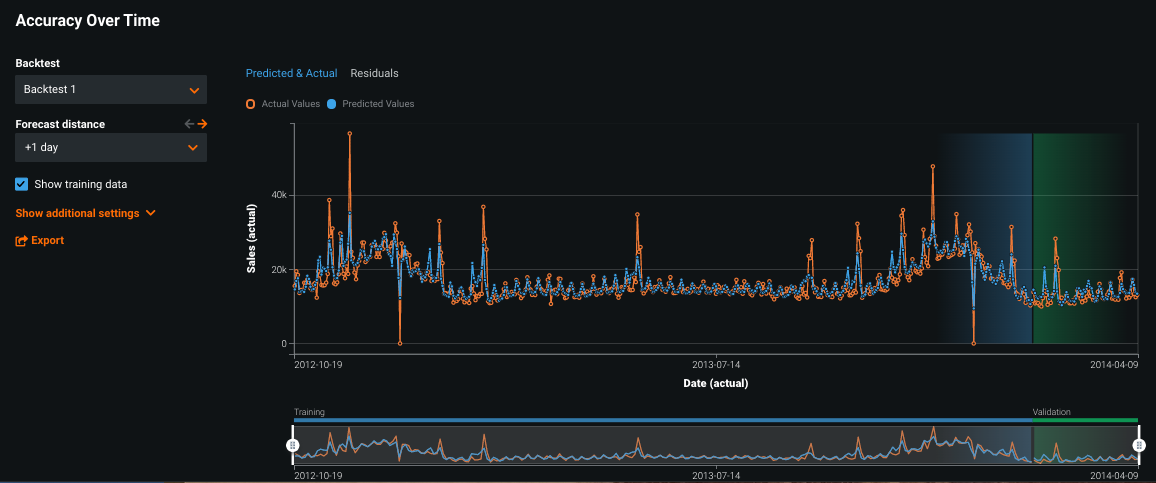
Task: Click the Export icon
Action: [21, 241]
